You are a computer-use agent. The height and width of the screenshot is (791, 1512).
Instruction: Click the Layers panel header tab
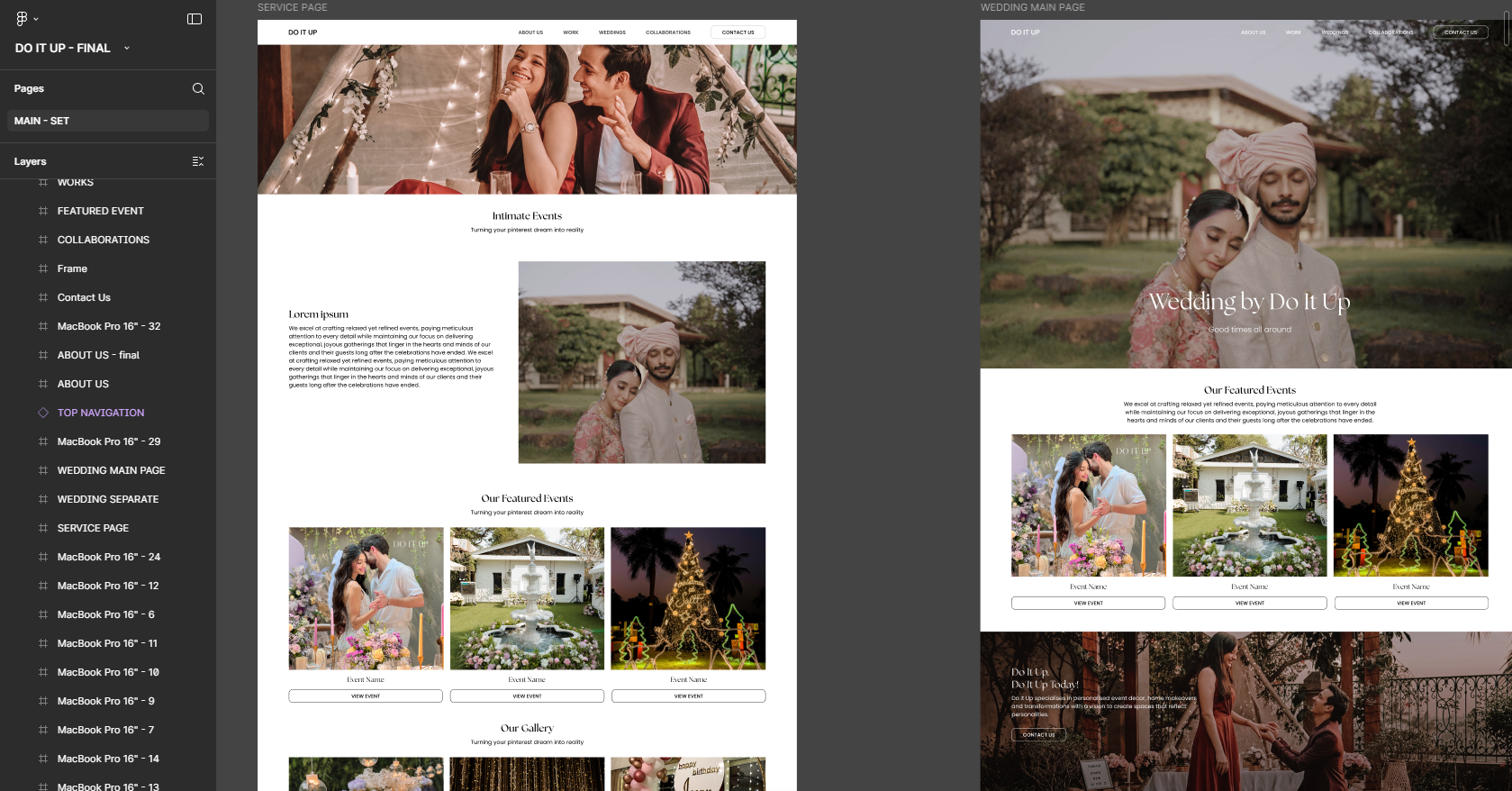point(30,161)
